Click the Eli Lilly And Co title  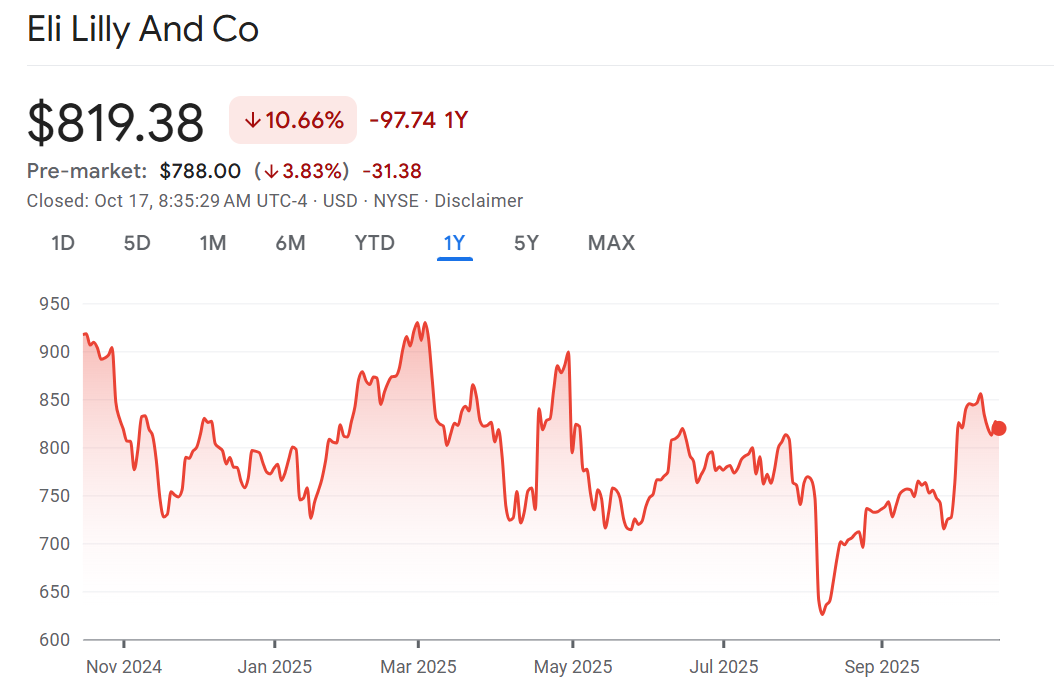point(143,29)
